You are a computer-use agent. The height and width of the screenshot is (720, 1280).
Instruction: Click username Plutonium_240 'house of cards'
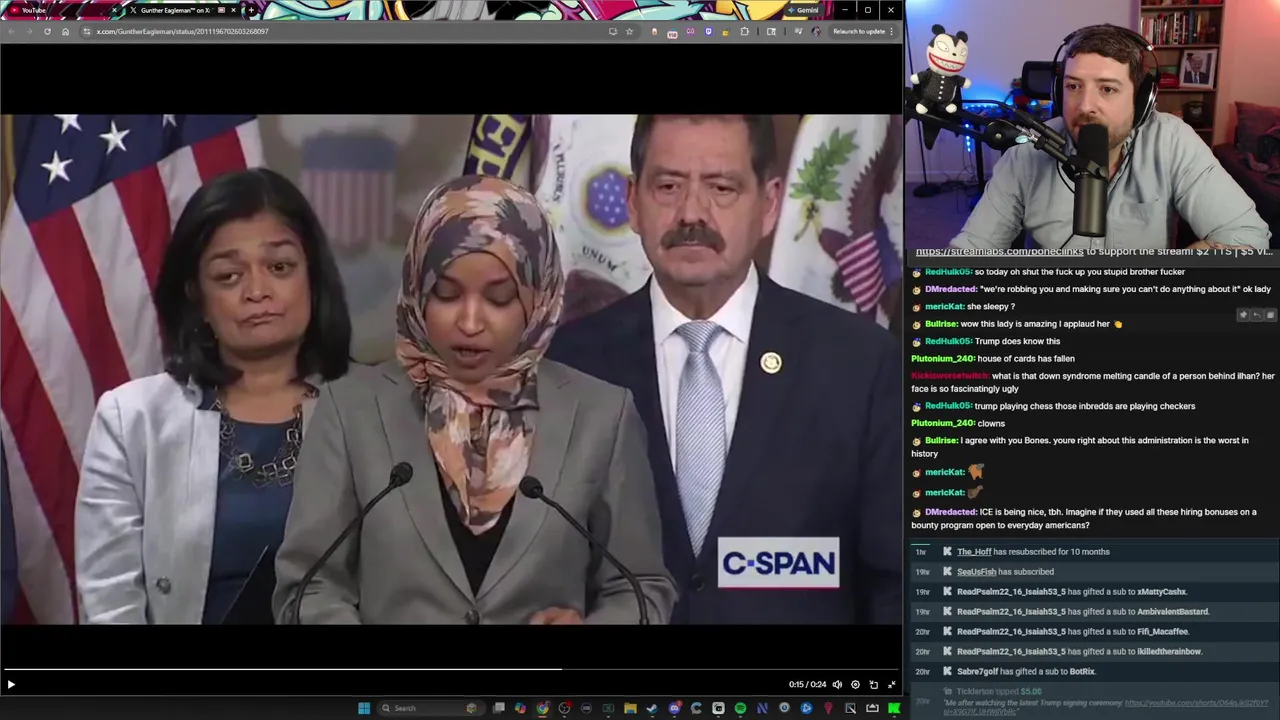click(943, 358)
